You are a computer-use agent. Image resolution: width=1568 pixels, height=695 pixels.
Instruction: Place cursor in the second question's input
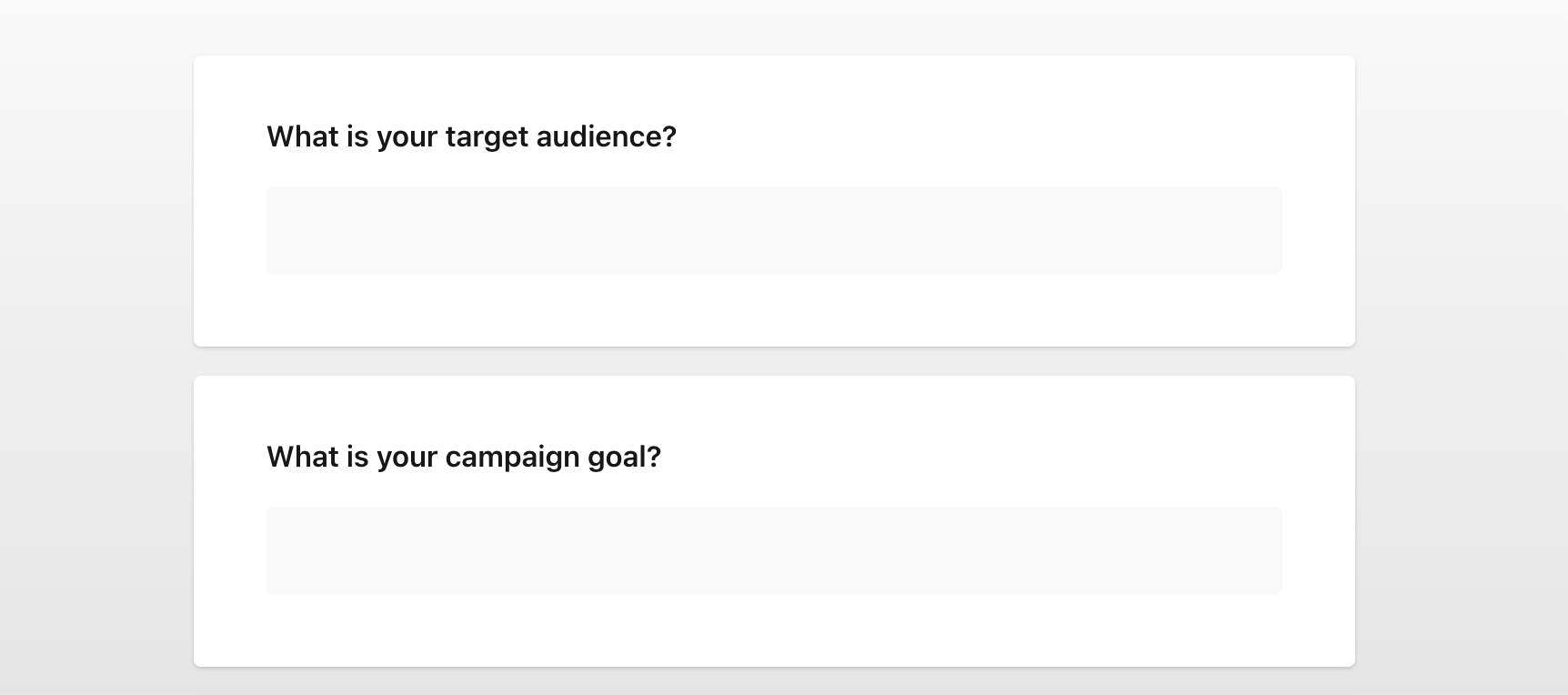pyautogui.click(x=774, y=550)
